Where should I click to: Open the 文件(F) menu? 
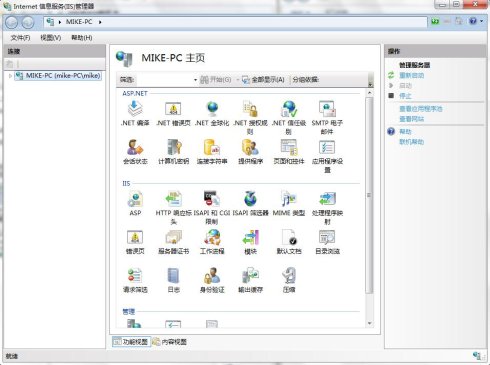pos(20,38)
